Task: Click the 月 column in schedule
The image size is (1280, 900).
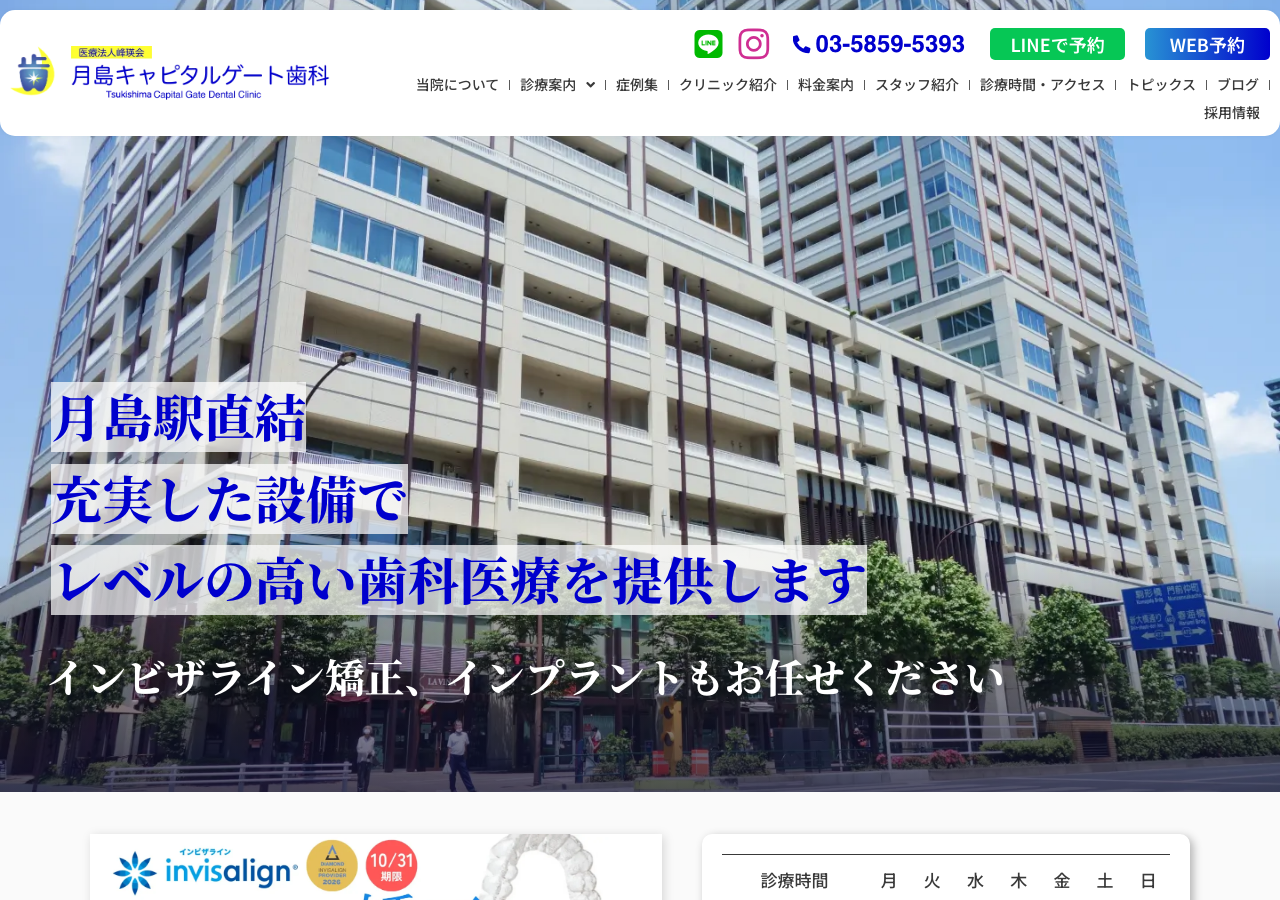Action: (x=889, y=881)
